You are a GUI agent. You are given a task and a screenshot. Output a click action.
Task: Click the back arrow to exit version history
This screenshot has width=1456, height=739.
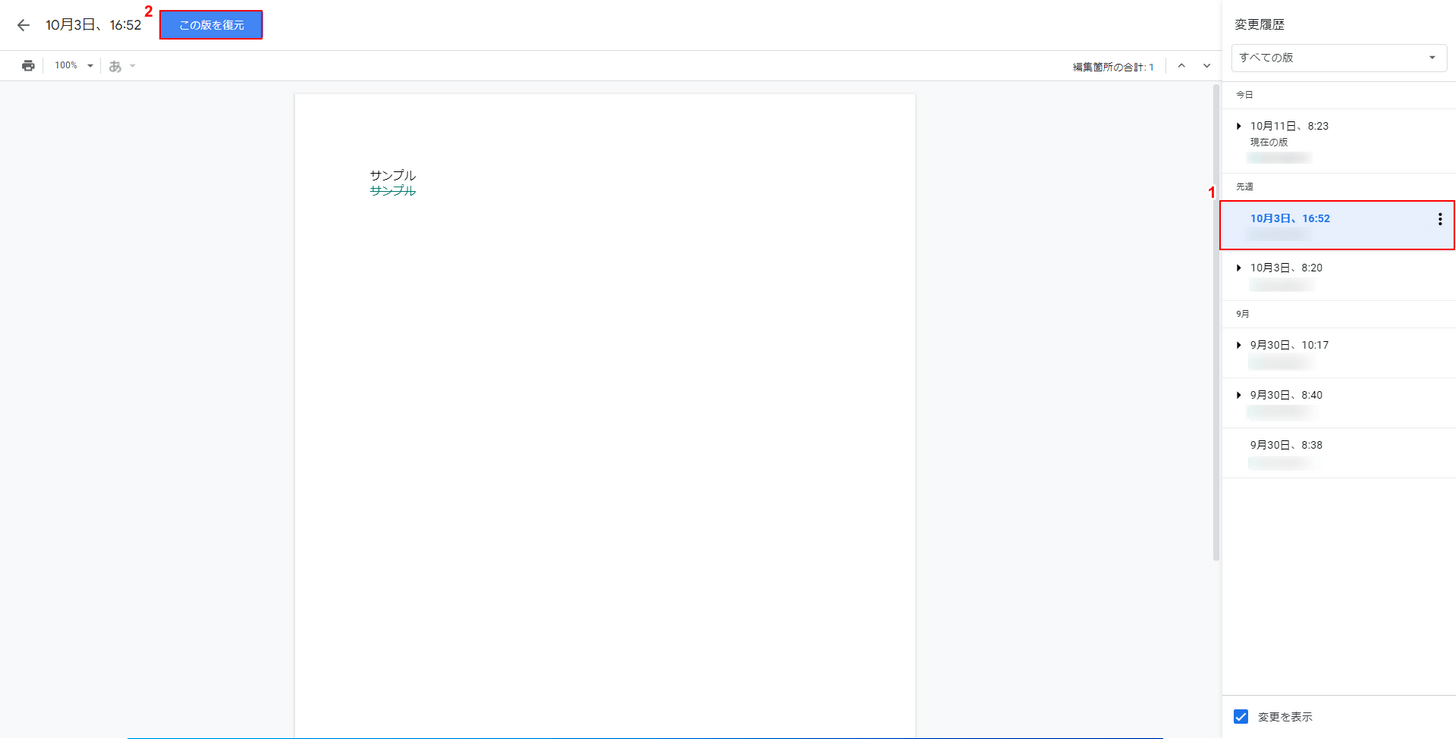tap(23, 25)
